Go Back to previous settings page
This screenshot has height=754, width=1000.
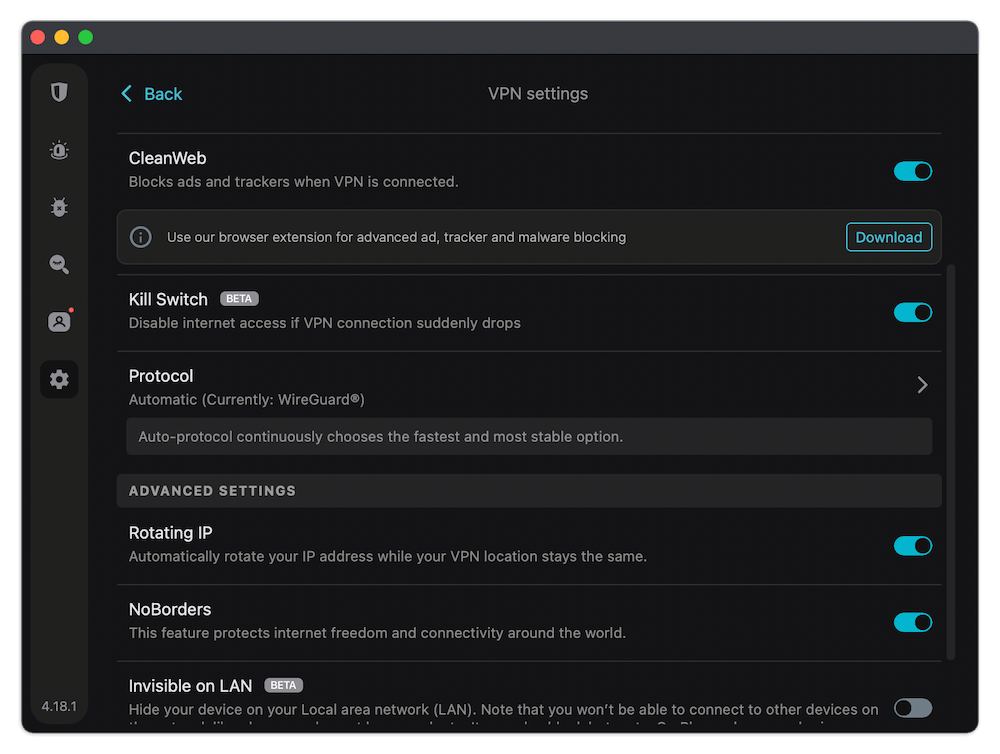point(163,94)
